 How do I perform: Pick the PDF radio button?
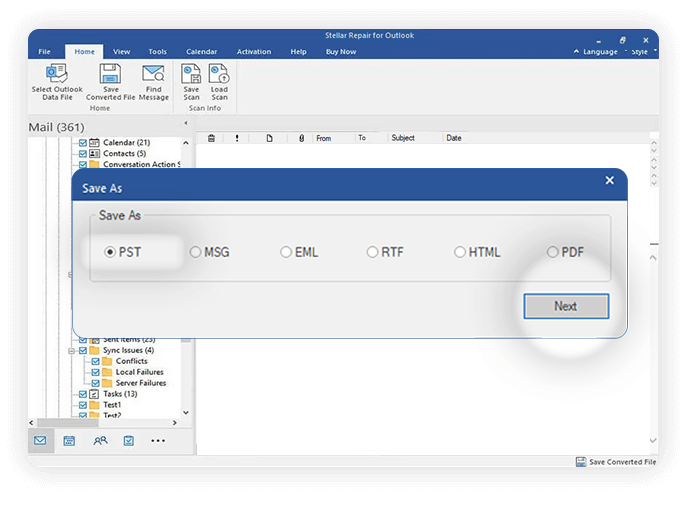click(552, 252)
